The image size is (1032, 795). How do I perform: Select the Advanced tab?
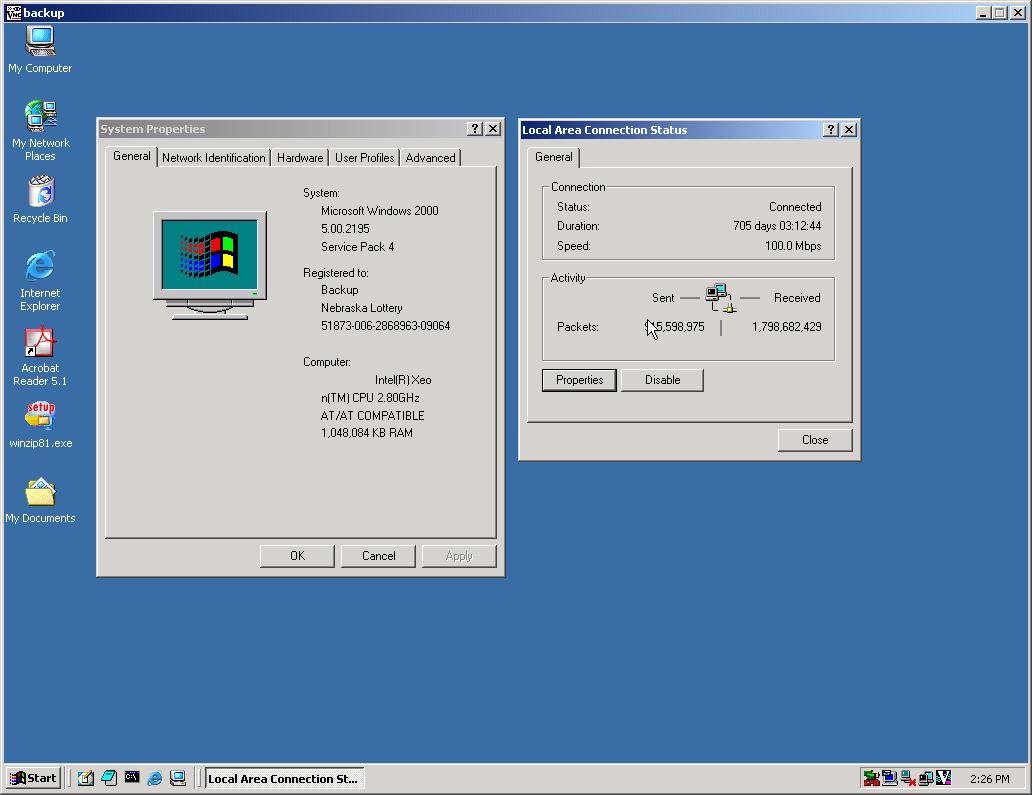(430, 158)
